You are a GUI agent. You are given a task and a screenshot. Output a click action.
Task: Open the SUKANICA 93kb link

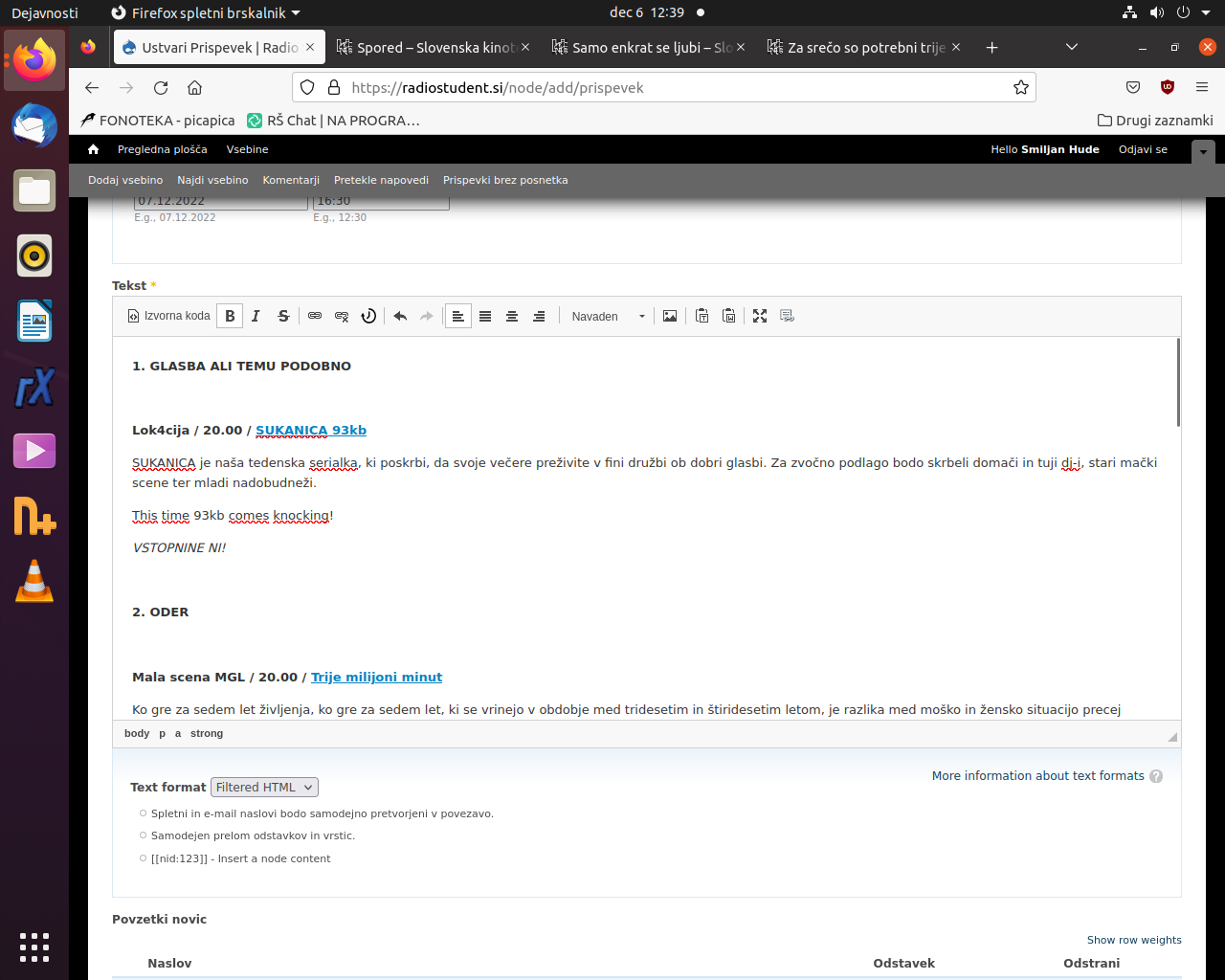(x=310, y=430)
